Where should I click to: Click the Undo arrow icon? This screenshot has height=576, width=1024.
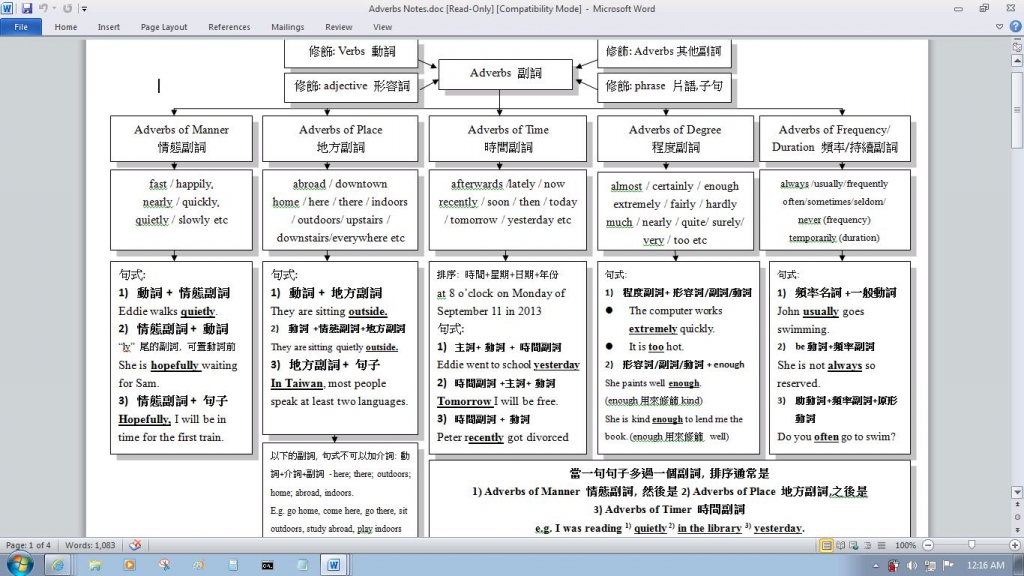[x=45, y=9]
